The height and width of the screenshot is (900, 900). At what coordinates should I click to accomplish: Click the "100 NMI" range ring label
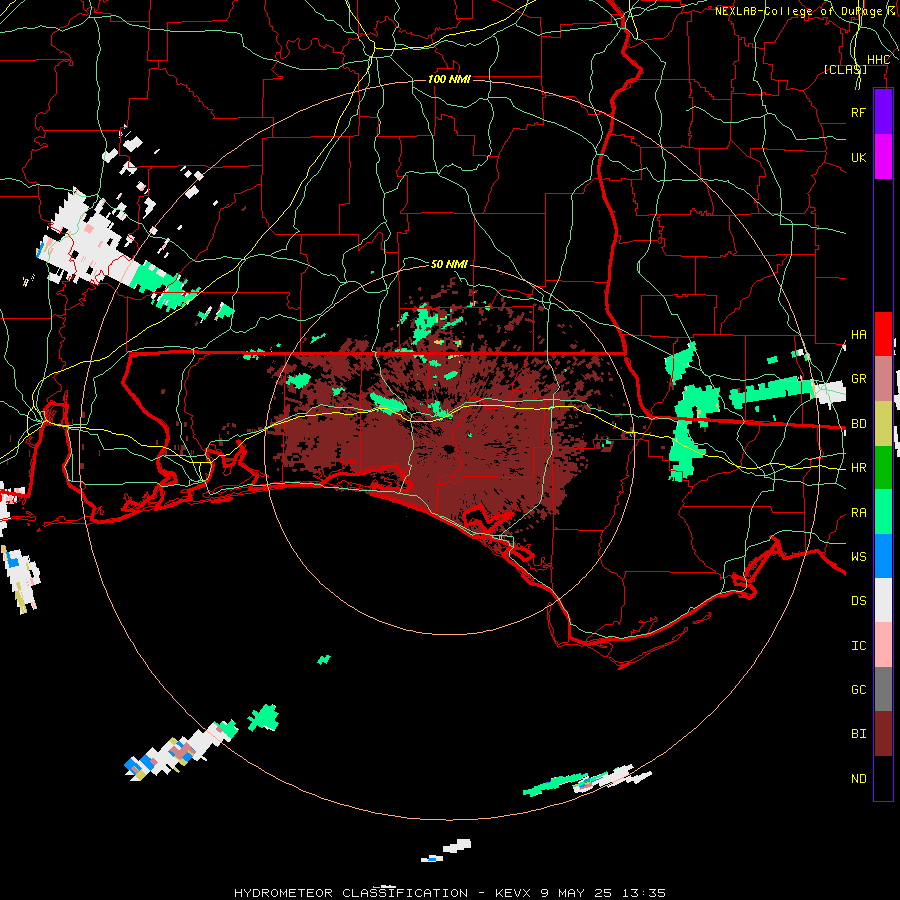tap(449, 79)
